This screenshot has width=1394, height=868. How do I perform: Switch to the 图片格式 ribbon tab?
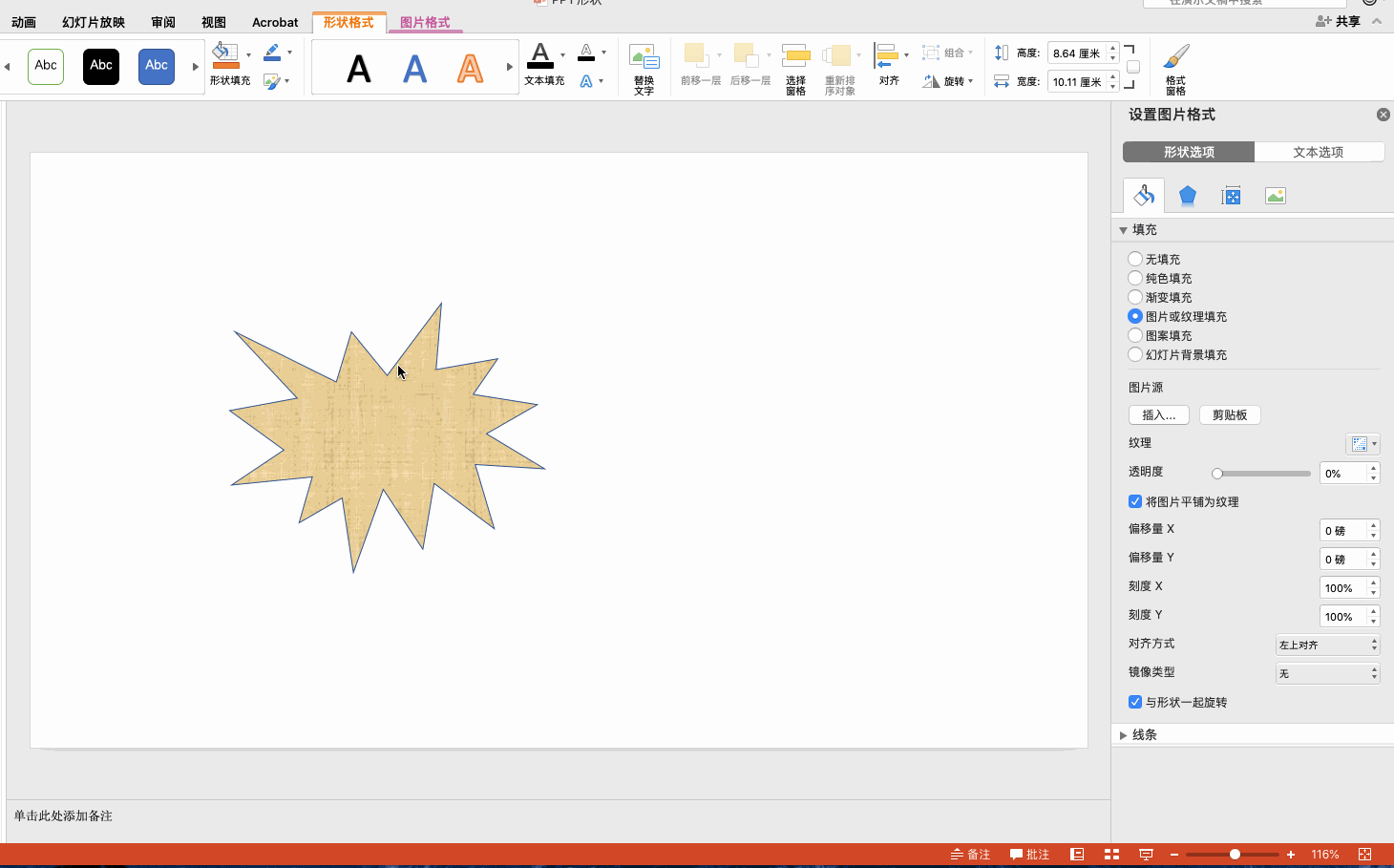425,22
